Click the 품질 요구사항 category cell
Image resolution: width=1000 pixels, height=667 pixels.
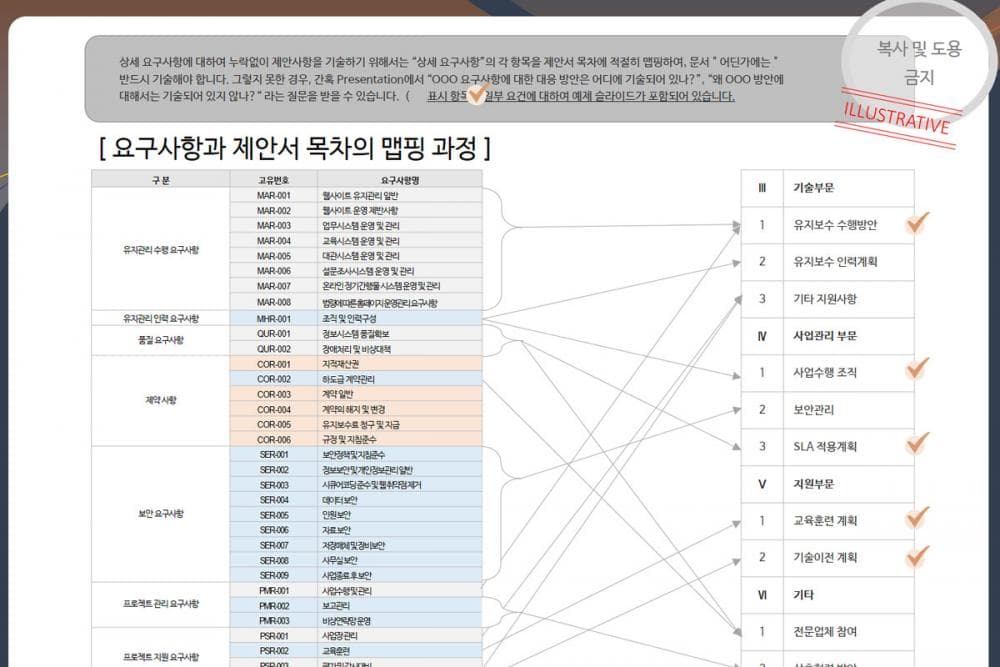coord(161,341)
